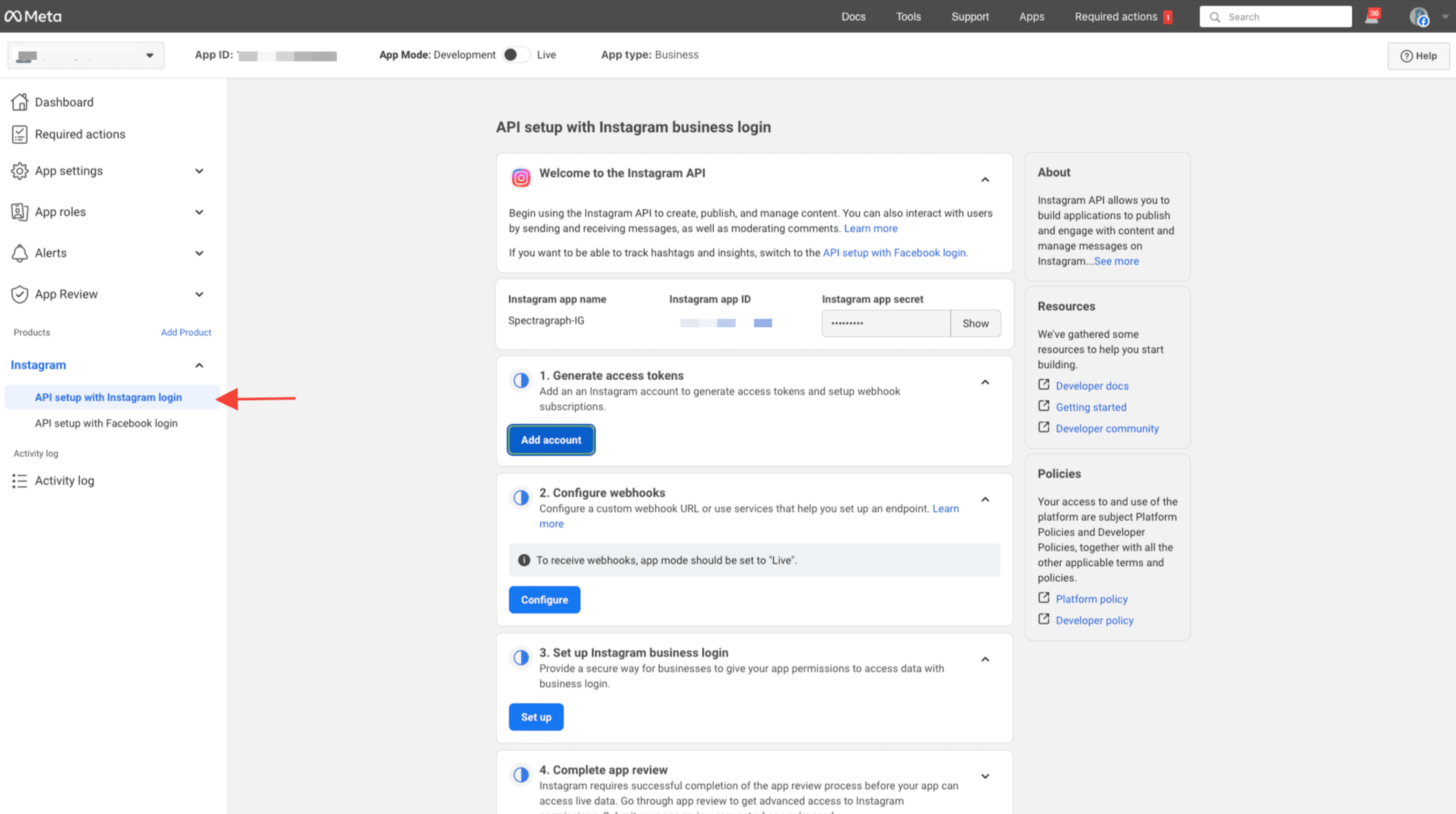Open the Developer docs link
1456x814 pixels.
(x=1092, y=386)
